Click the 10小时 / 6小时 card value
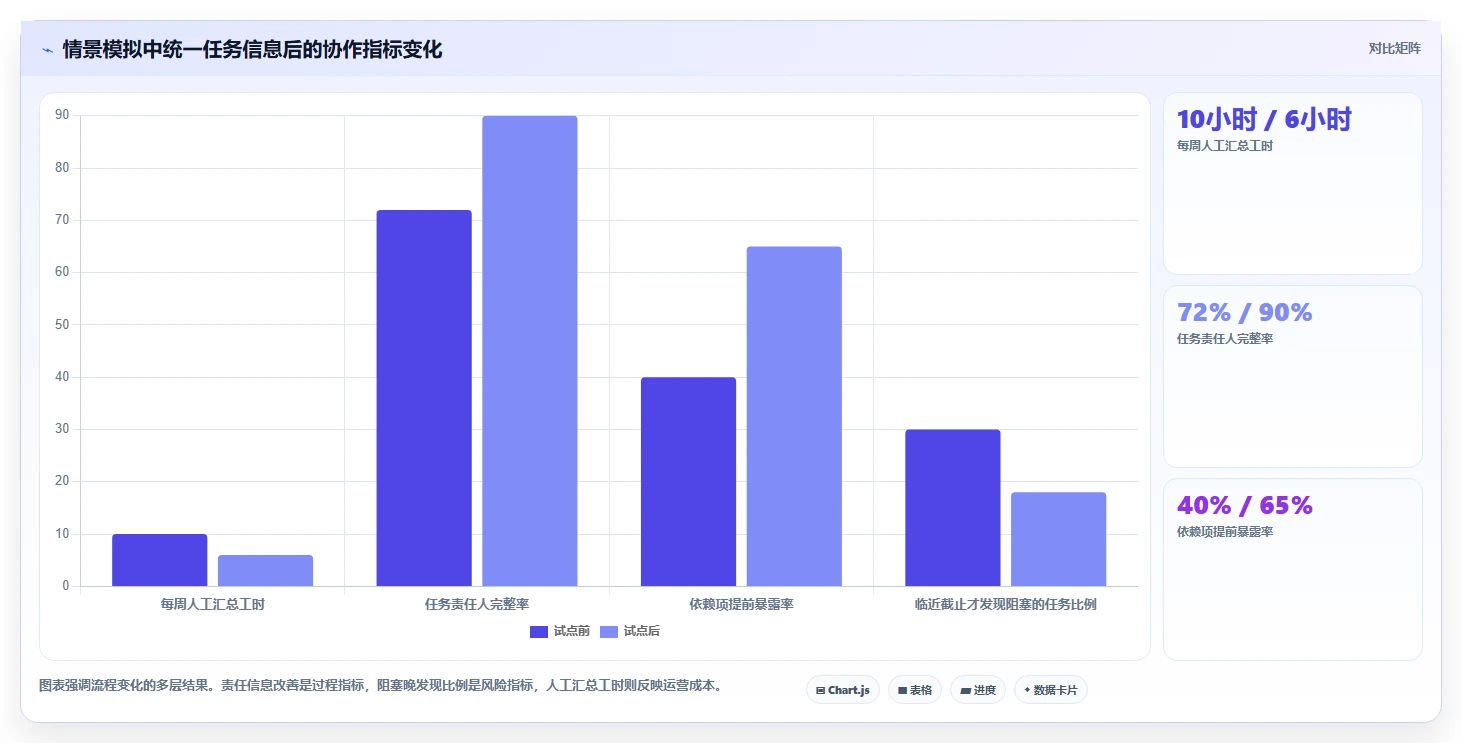 (1264, 119)
